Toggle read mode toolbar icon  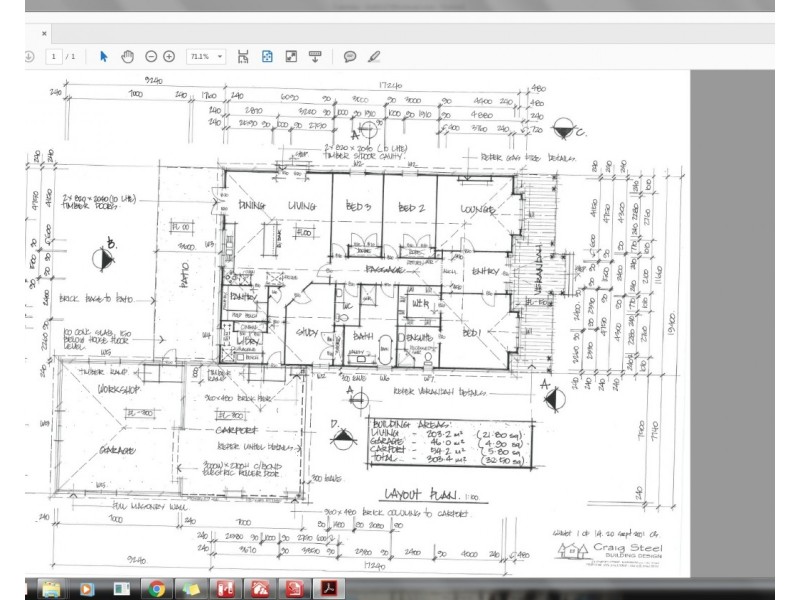(x=315, y=57)
